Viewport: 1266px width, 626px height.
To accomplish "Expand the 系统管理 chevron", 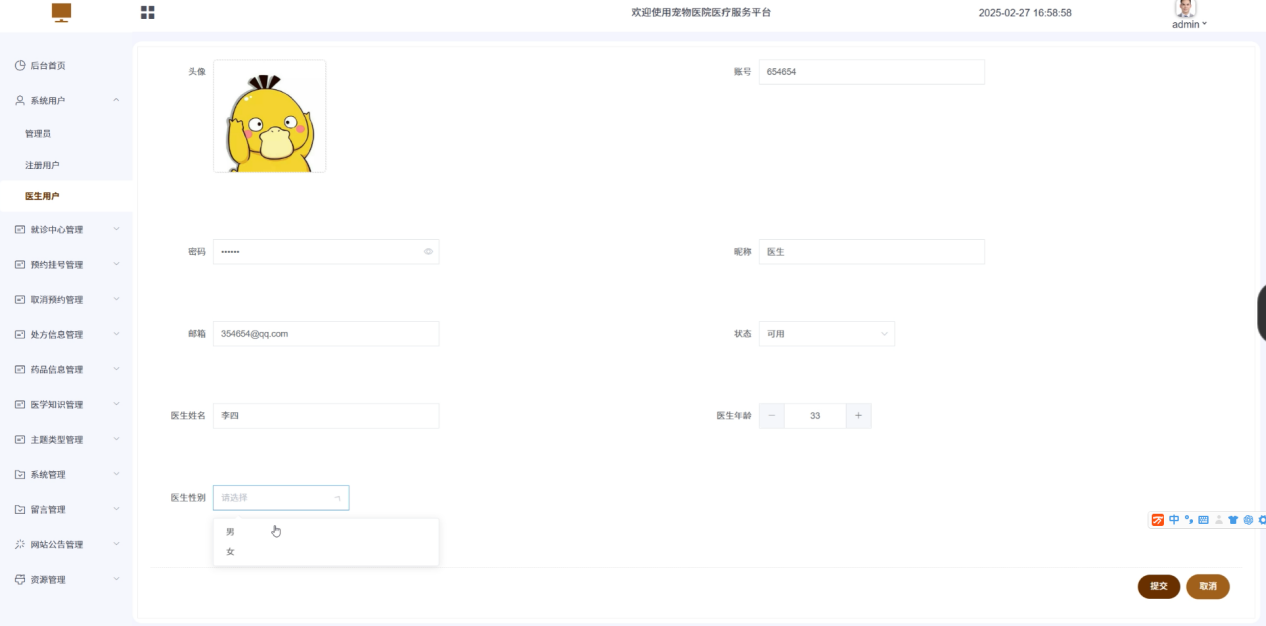I will tap(116, 475).
